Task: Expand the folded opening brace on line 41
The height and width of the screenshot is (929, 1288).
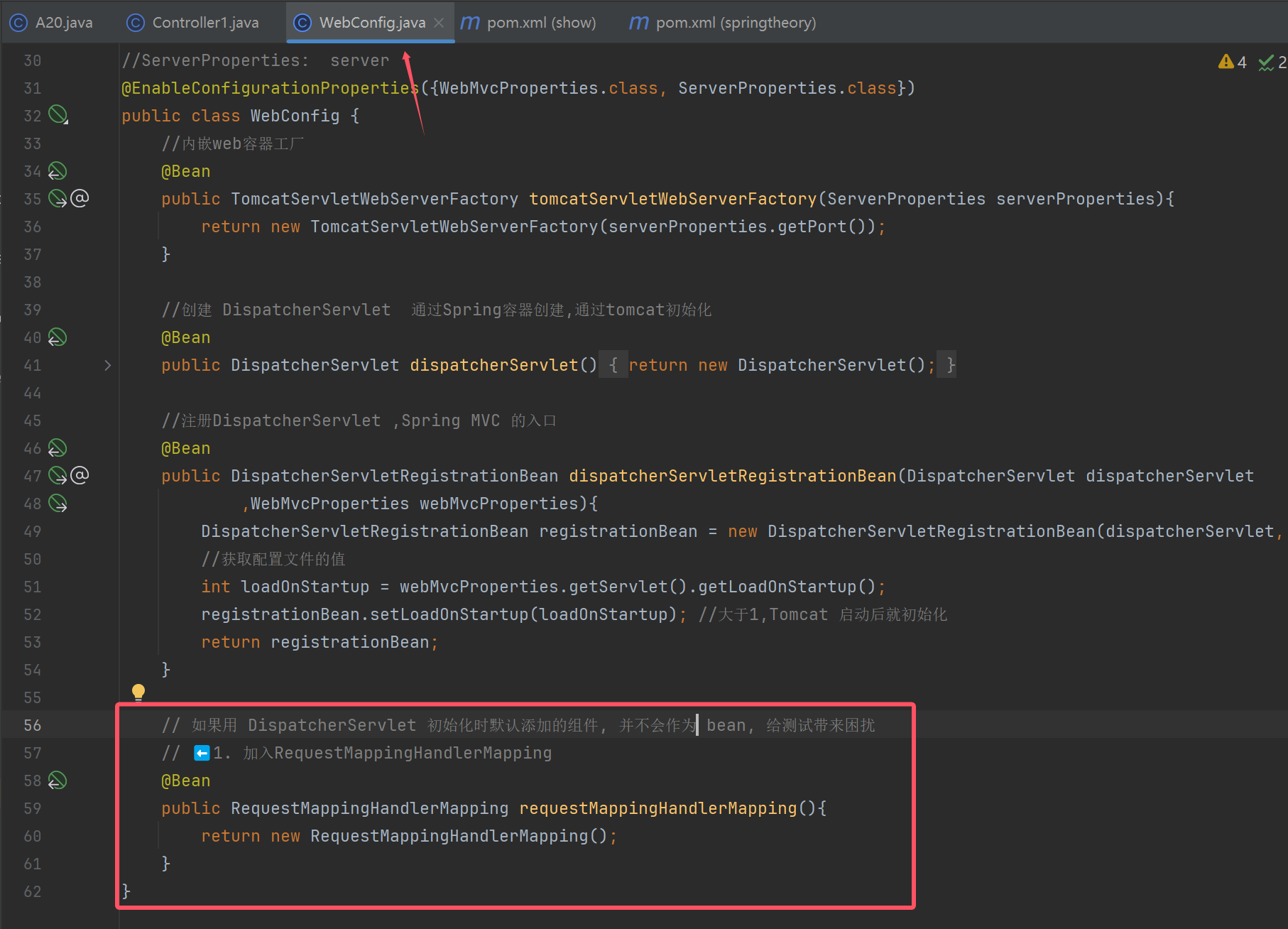Action: (613, 365)
